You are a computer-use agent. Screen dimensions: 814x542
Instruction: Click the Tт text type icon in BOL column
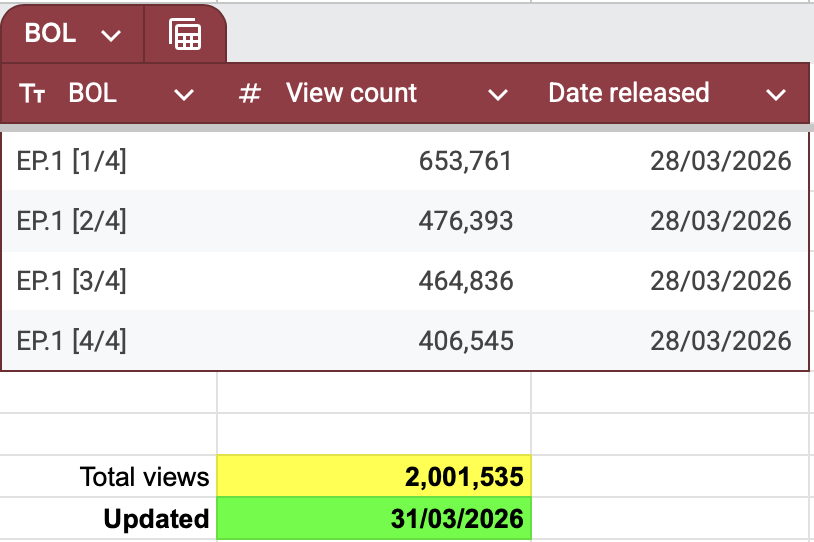[x=32, y=94]
